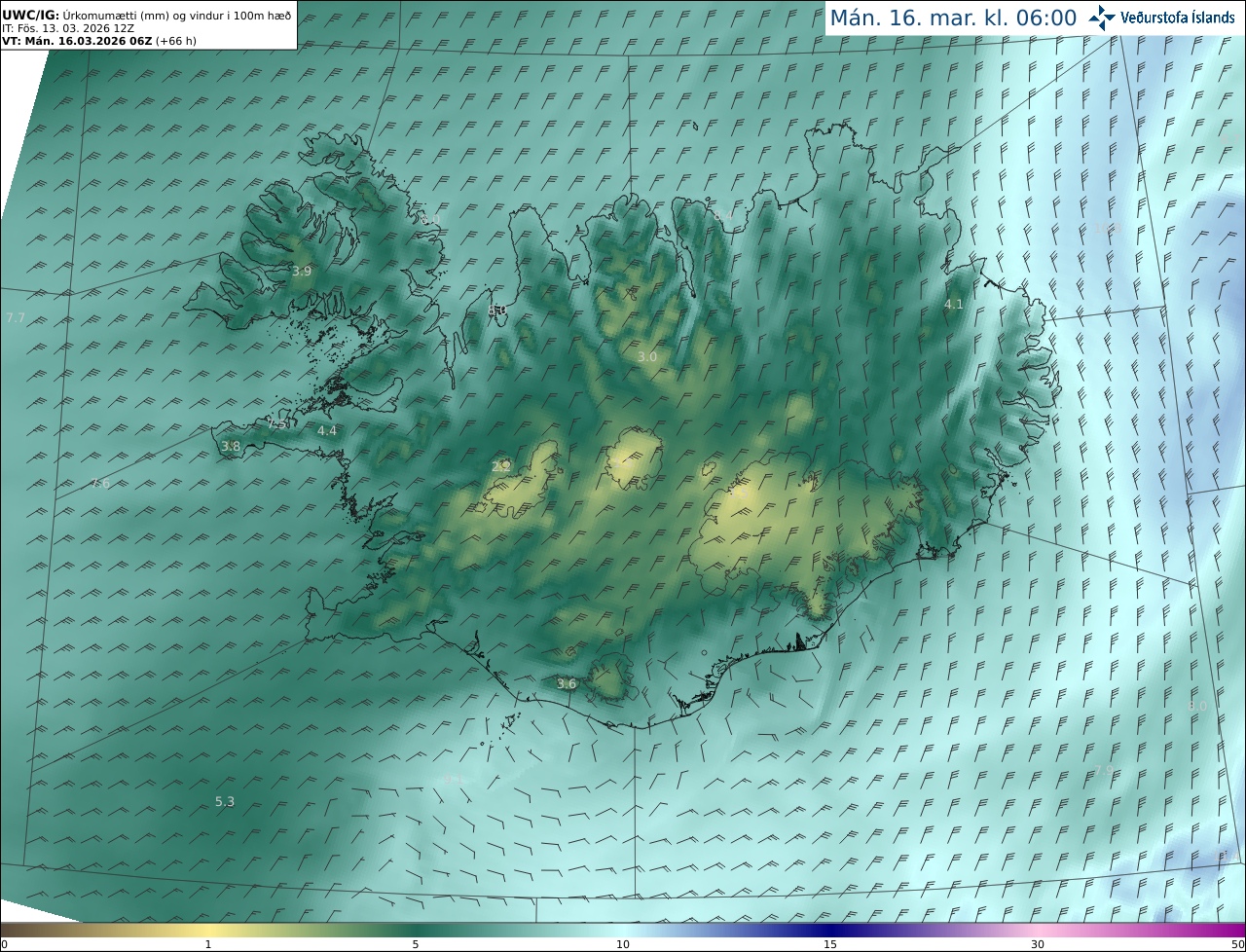Image resolution: width=1246 pixels, height=952 pixels.
Task: Click the 0 label on the color scale
Action: pyautogui.click(x=4, y=944)
